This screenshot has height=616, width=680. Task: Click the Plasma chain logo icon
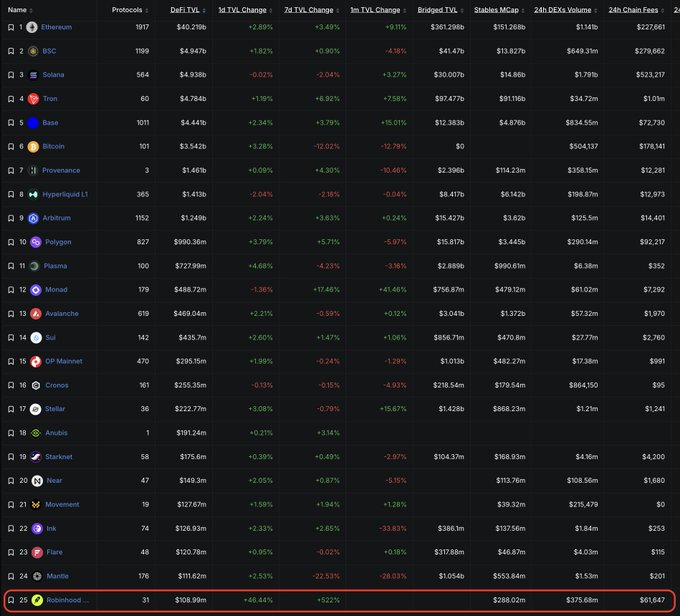coord(34,266)
